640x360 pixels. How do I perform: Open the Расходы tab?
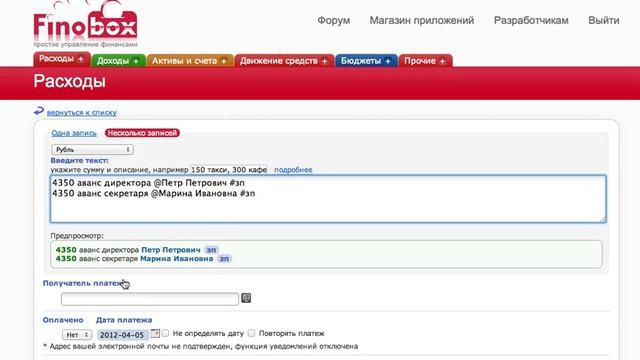click(62, 60)
